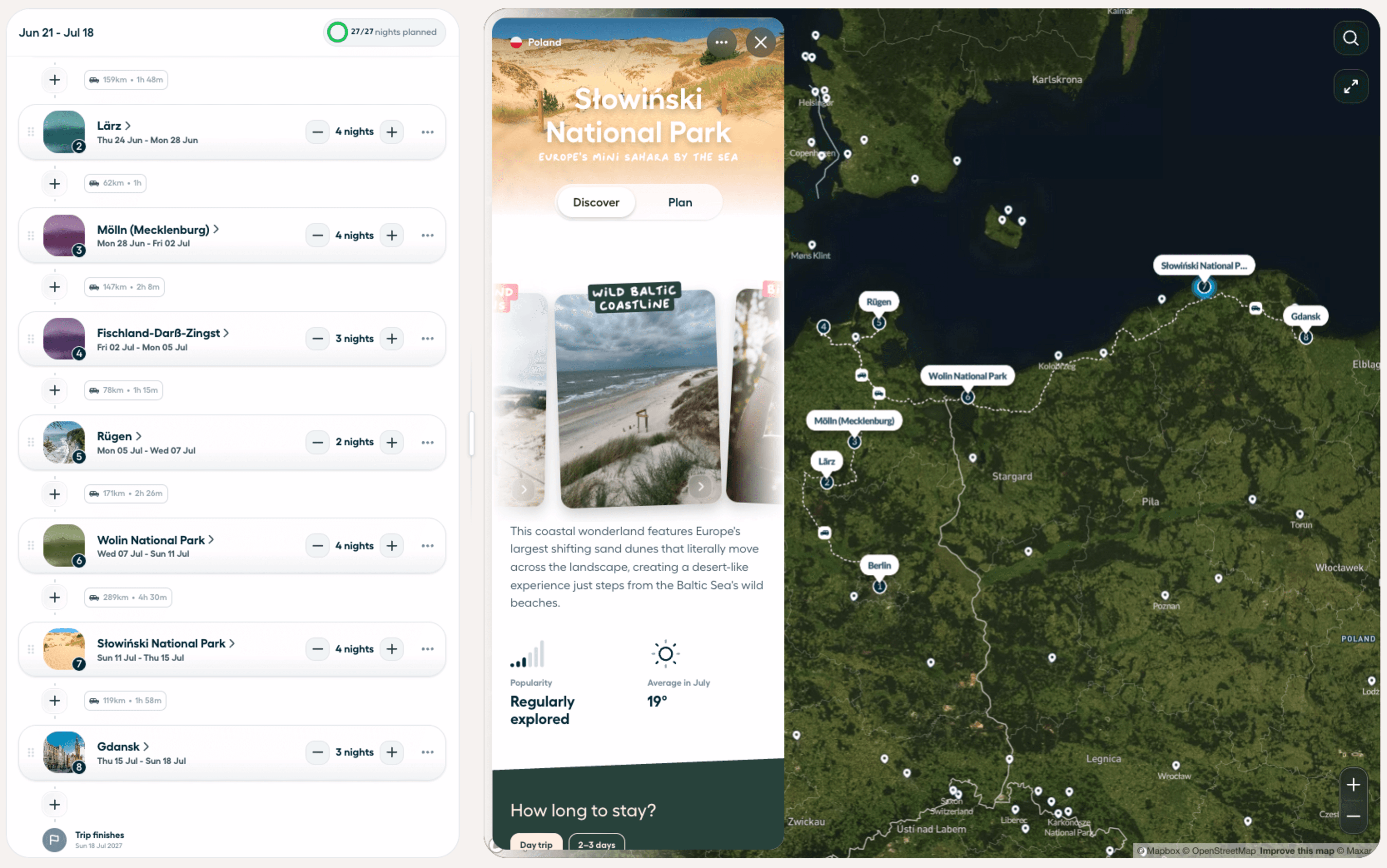Add a stop on the 78km leg
Screen dimensions: 1387x868
[x=54, y=390]
